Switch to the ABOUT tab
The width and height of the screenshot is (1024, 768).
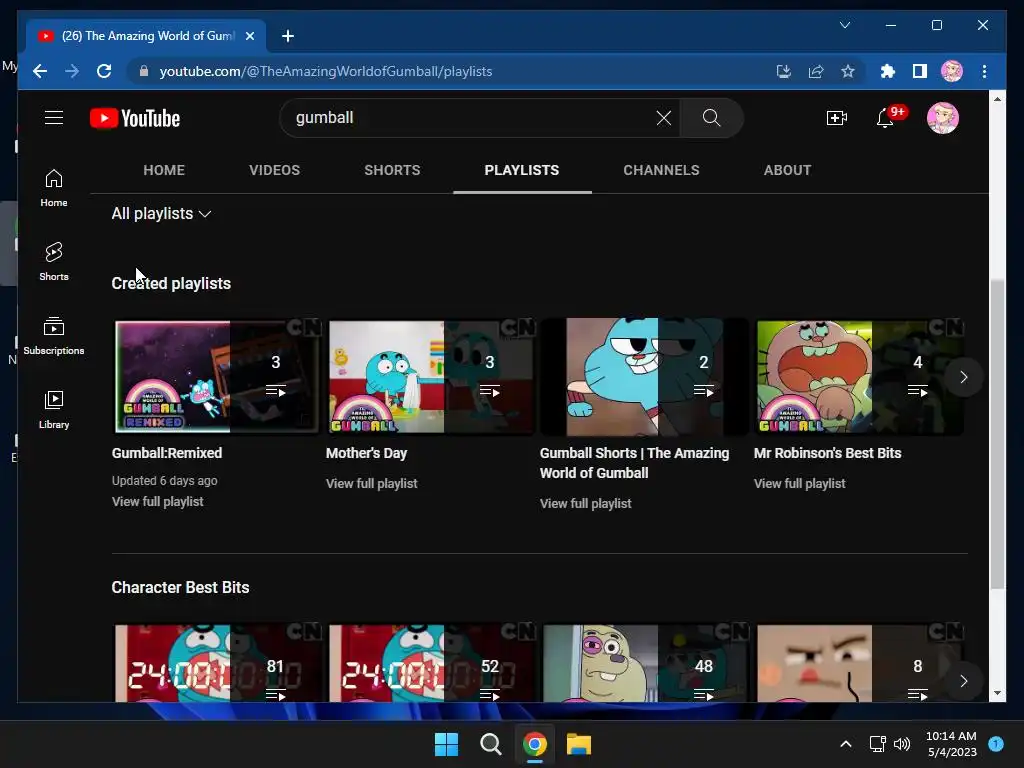coord(787,170)
